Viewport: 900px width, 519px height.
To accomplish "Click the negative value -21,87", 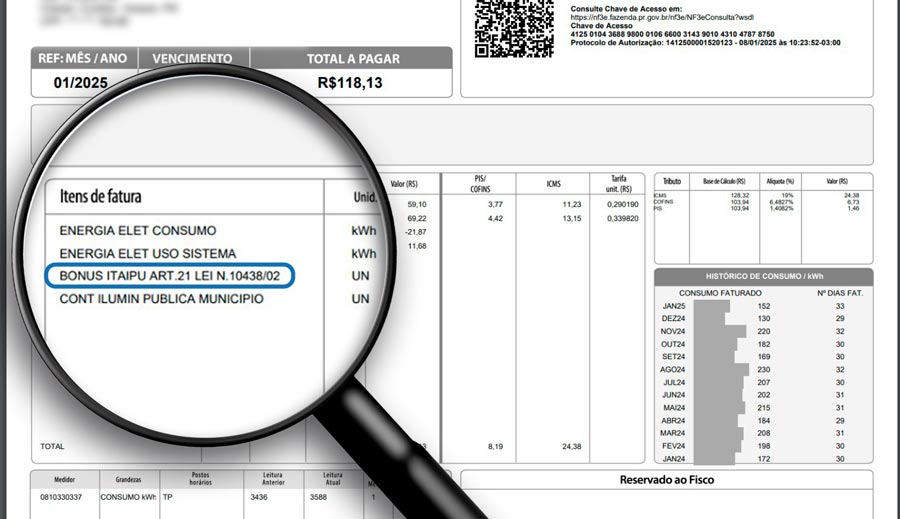I will click(416, 232).
